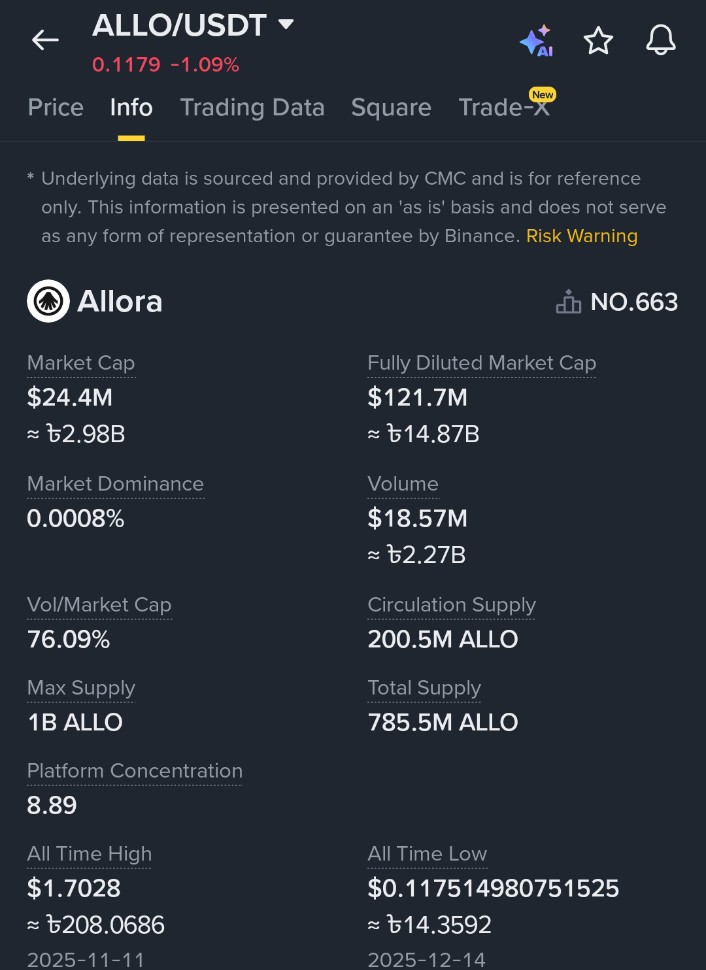Add ALLO/USDT to favorites with star

(x=598, y=41)
